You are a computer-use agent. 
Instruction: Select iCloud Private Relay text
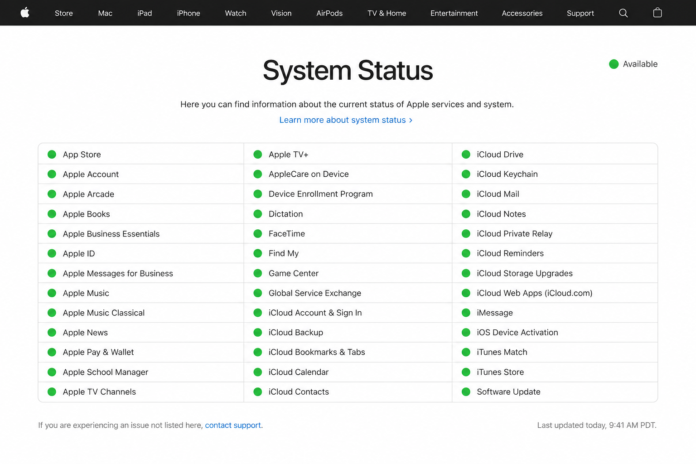514,234
